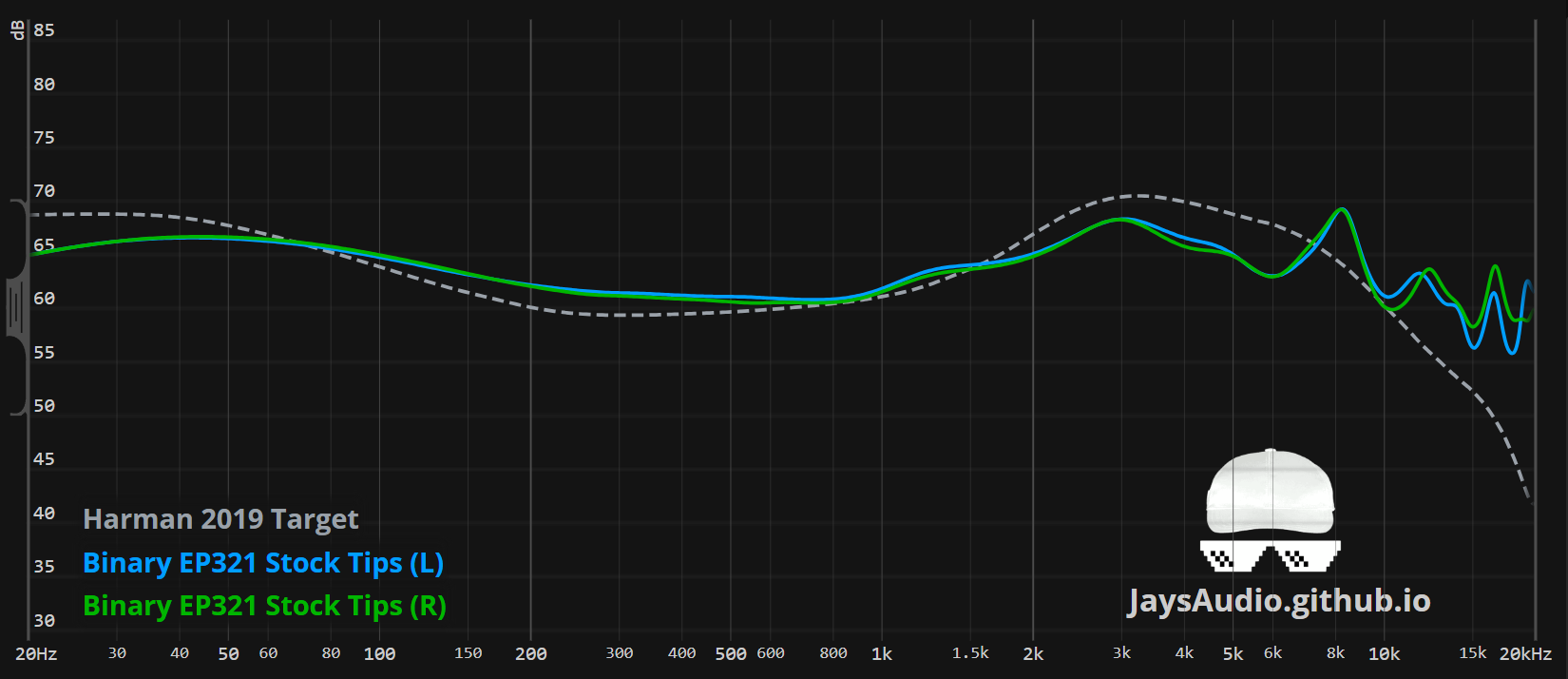This screenshot has width=1568, height=679.
Task: Click the 20kHz frequency axis label
Action: [x=1525, y=654]
